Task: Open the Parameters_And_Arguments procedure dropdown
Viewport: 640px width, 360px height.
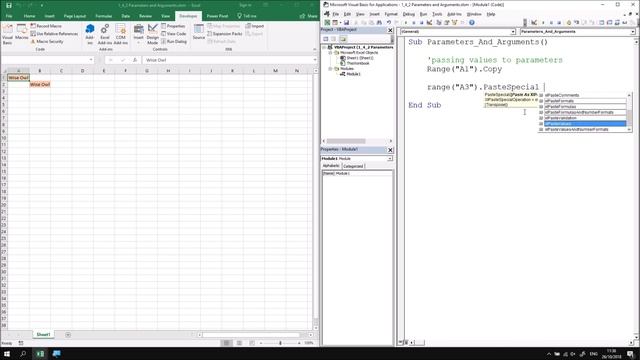Action: pyautogui.click(x=632, y=31)
